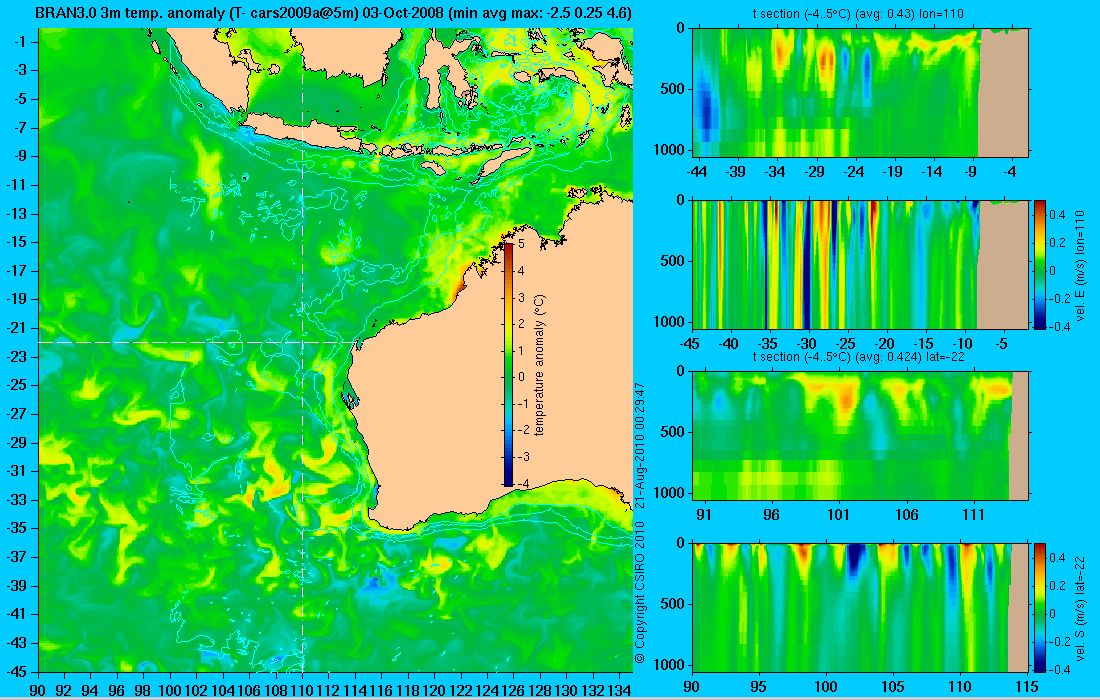Click the '-30' tick under the vel. E section
The width and height of the screenshot is (1100, 700).
click(x=807, y=344)
